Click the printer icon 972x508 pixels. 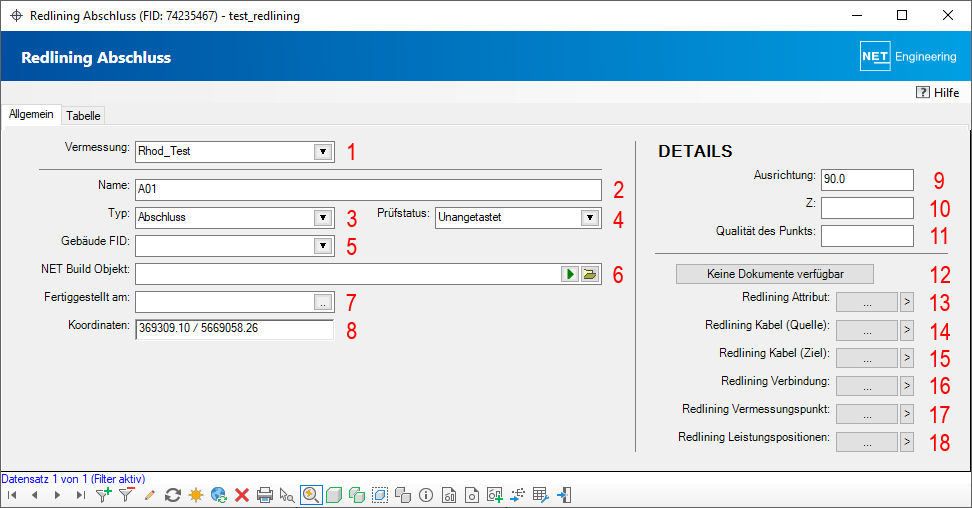(265, 495)
